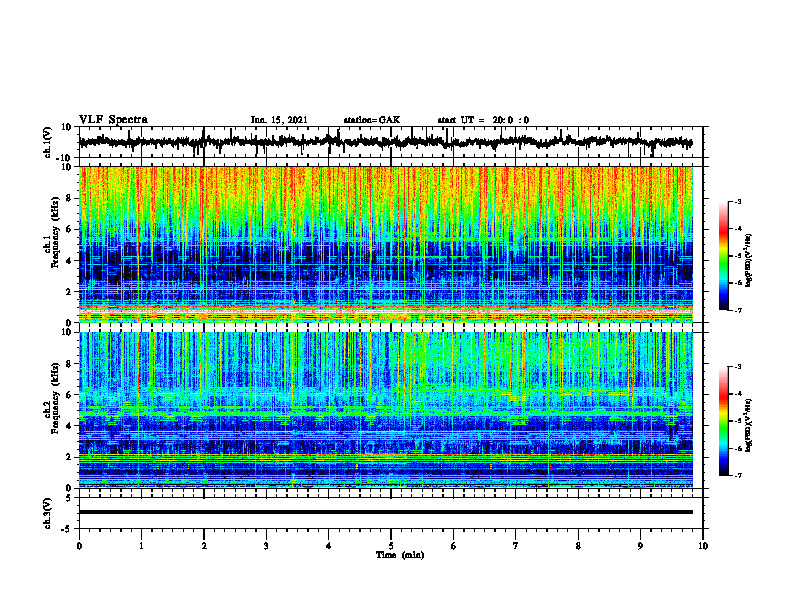
Task: Click the "-7" label on upper color bar
Action: (737, 310)
